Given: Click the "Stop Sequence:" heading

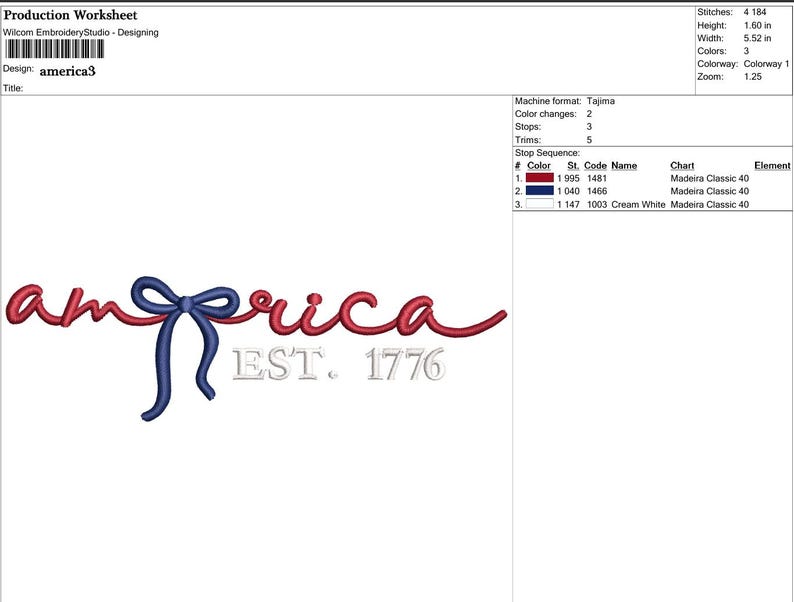Looking at the screenshot, I should point(547,153).
